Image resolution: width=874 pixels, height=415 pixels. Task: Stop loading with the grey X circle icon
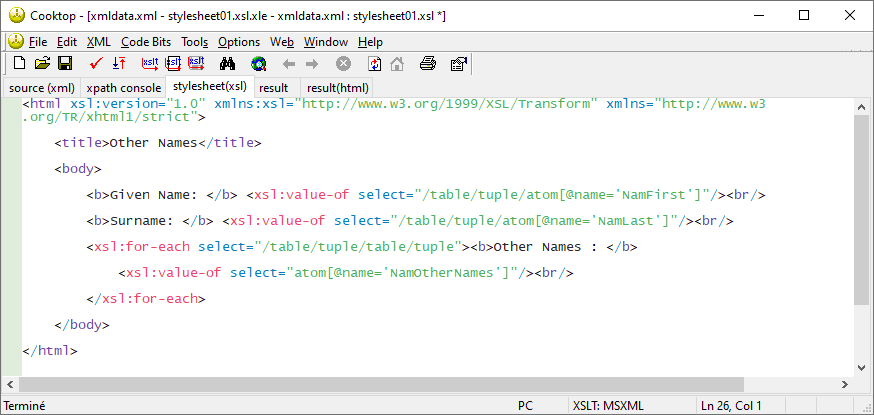pos(343,64)
